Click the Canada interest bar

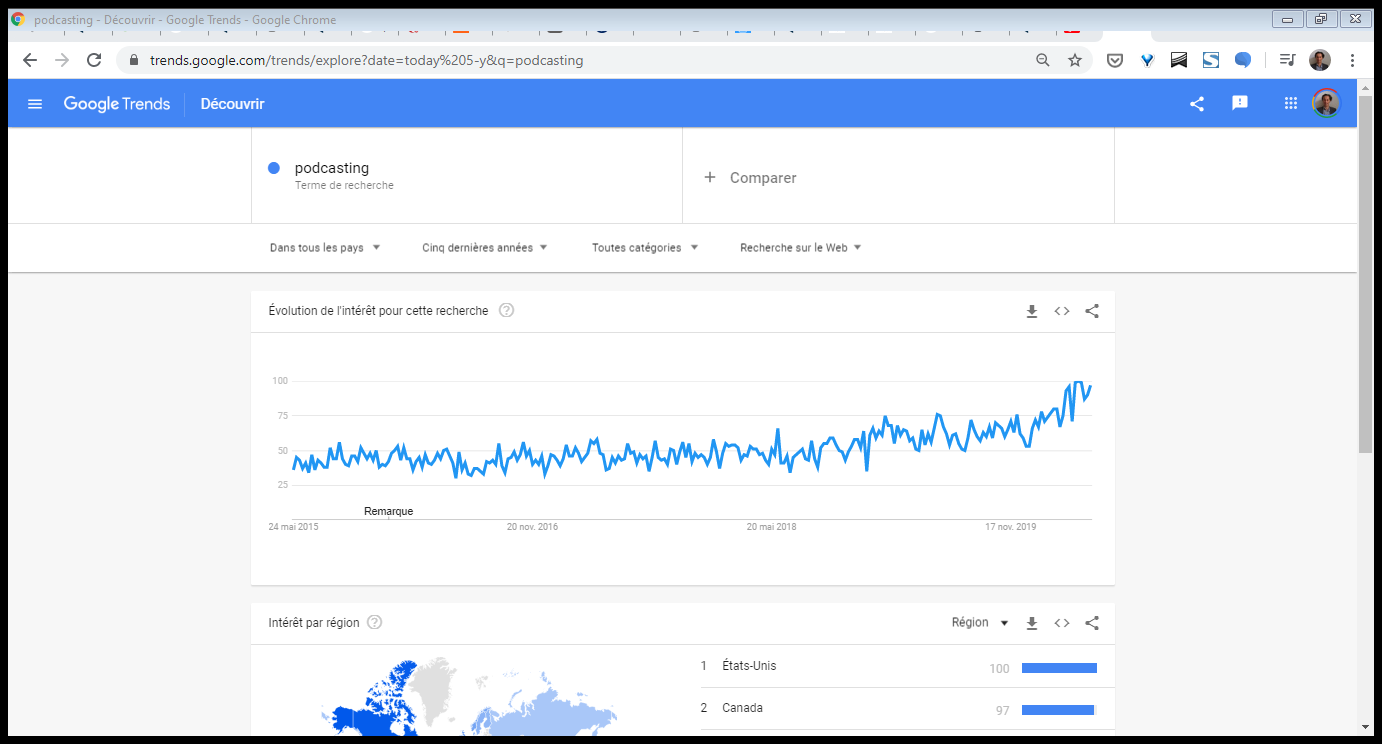click(x=1058, y=710)
